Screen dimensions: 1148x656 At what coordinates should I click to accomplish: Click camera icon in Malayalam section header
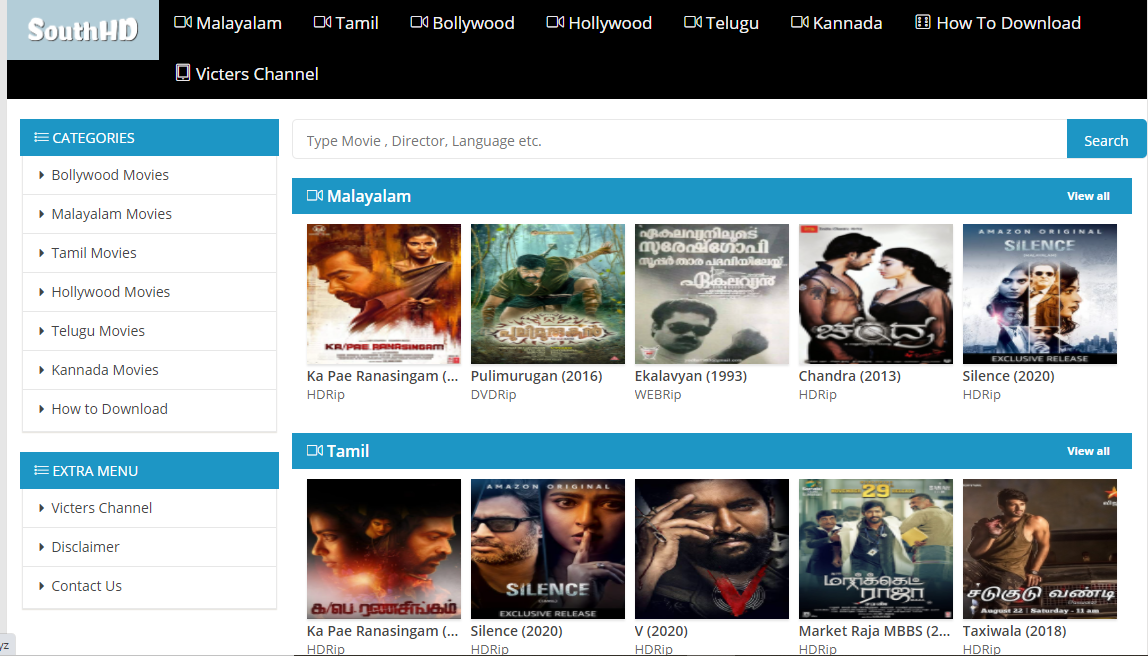click(x=315, y=195)
